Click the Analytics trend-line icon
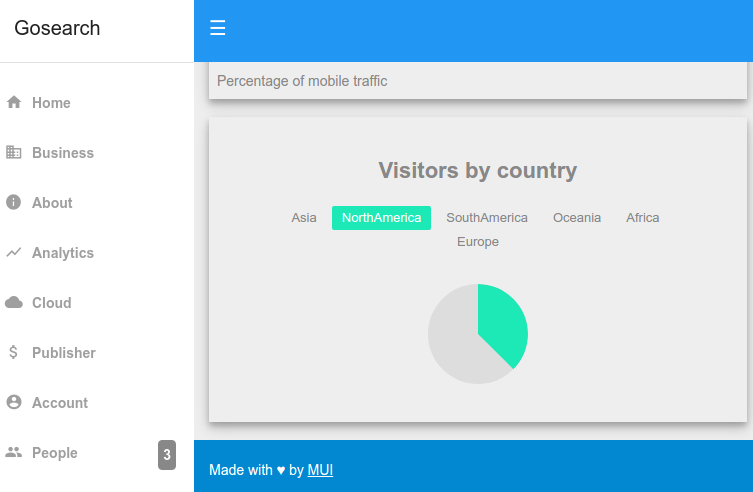The height and width of the screenshot is (492, 753). [x=13, y=252]
